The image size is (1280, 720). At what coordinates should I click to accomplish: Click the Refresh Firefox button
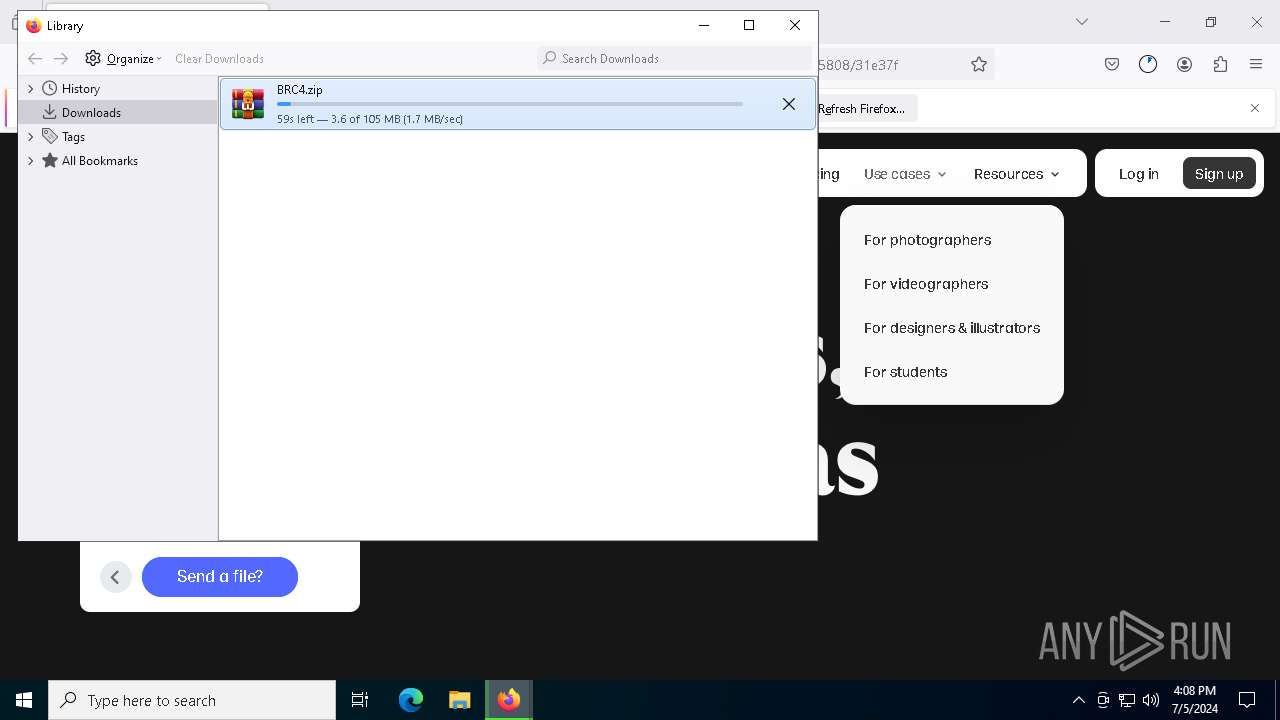pyautogui.click(x=862, y=108)
